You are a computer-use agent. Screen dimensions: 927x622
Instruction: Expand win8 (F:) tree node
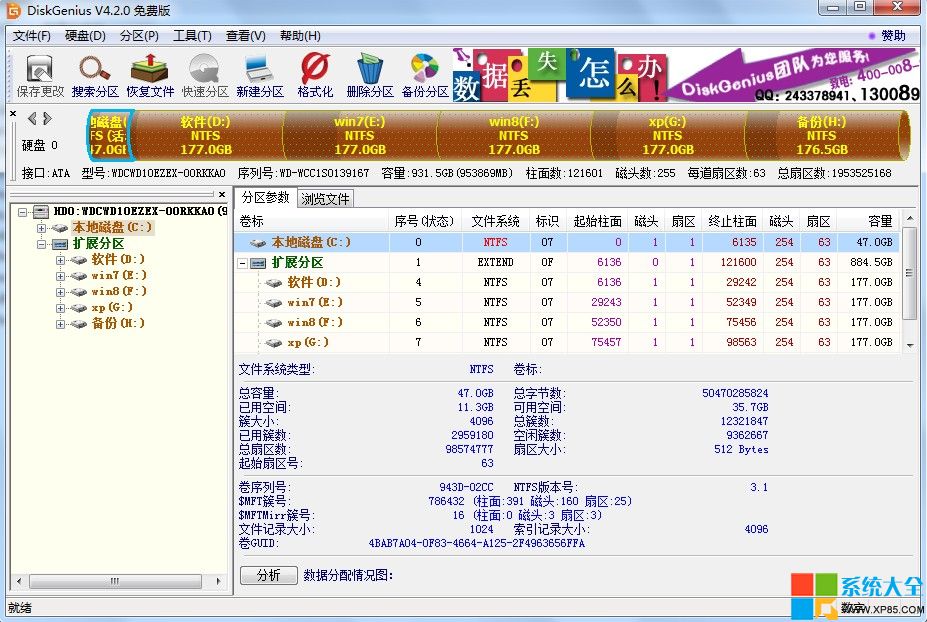pyautogui.click(x=60, y=291)
